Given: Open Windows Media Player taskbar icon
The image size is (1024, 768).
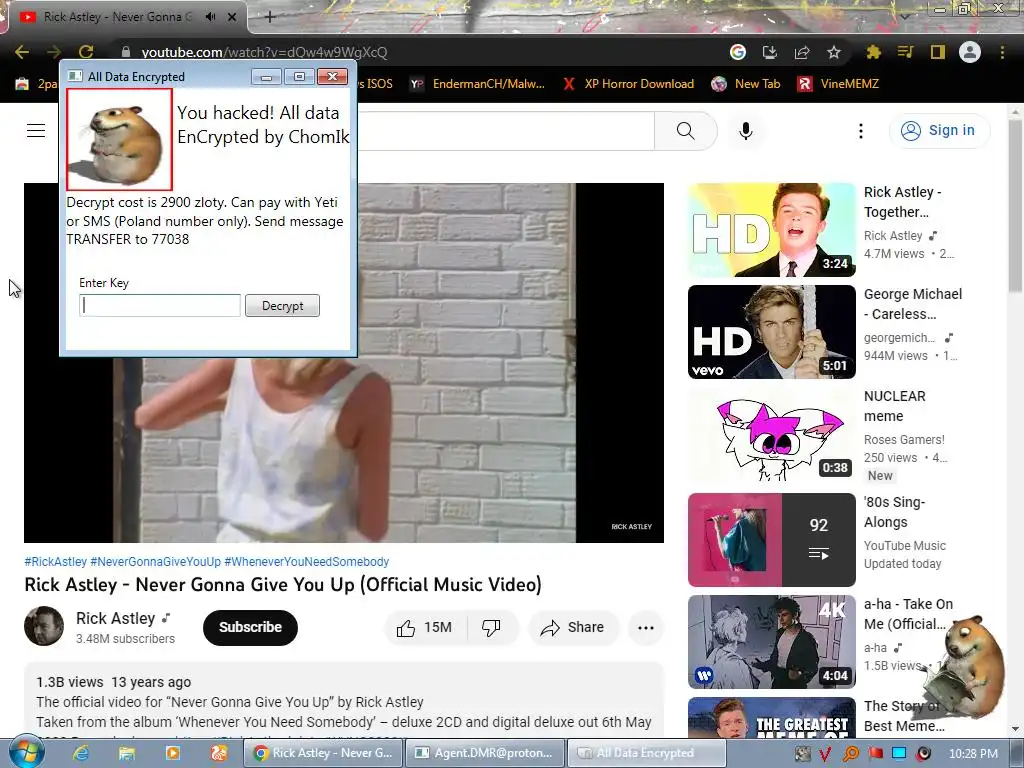Looking at the screenshot, I should pos(172,753).
